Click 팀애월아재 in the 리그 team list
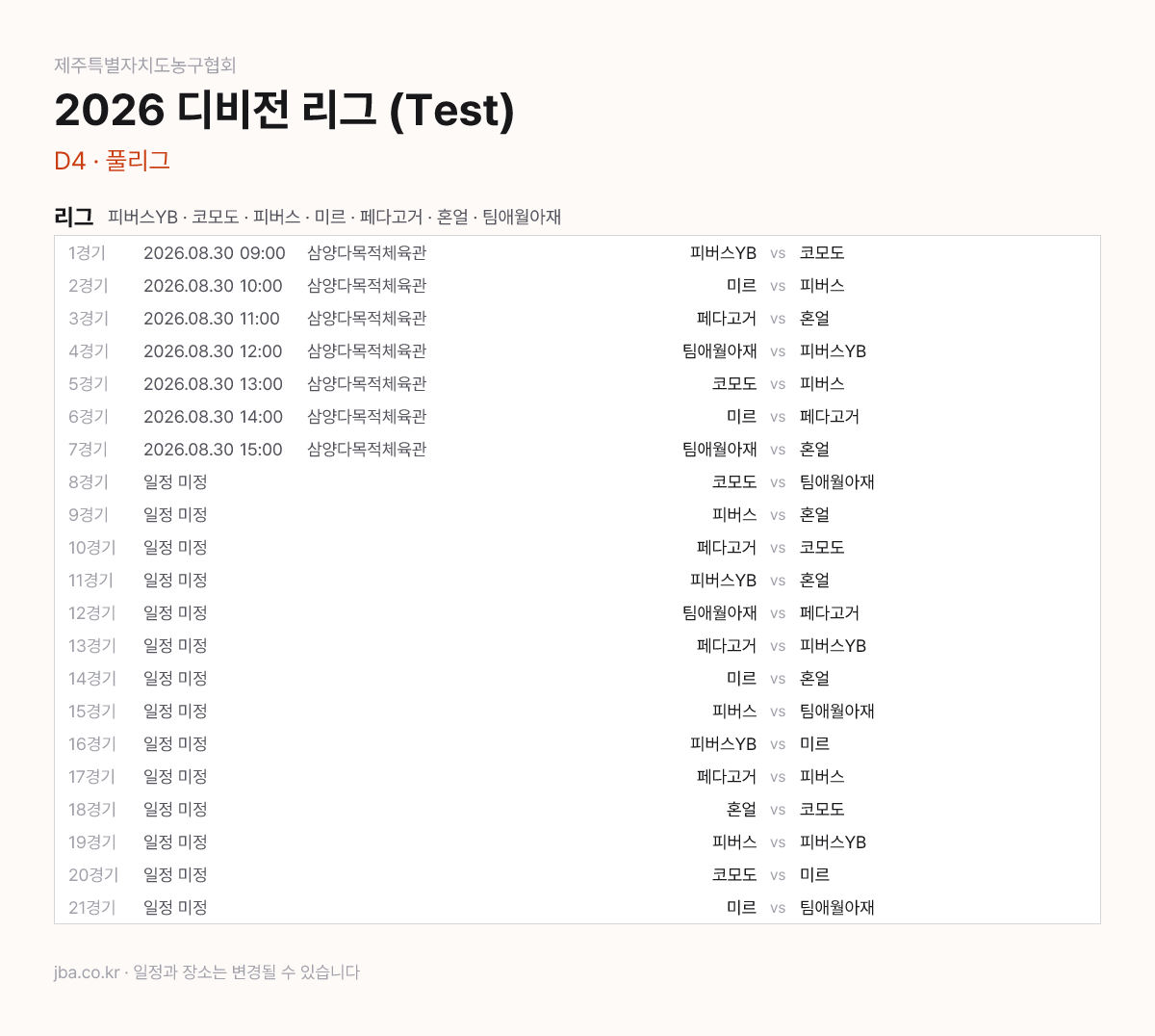The image size is (1155, 1036). 522,217
